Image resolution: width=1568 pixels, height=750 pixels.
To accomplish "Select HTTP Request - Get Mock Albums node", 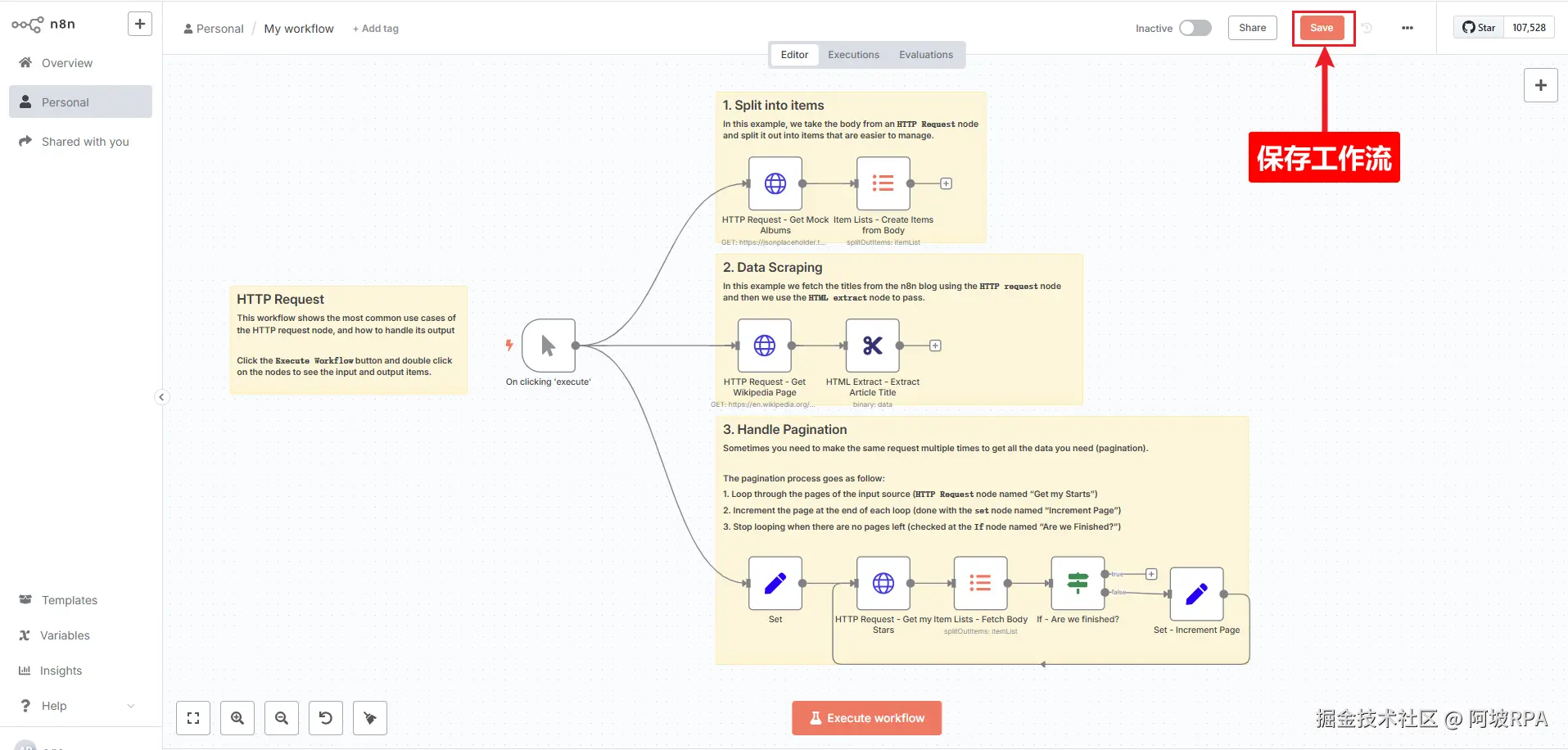I will pyautogui.click(x=775, y=183).
